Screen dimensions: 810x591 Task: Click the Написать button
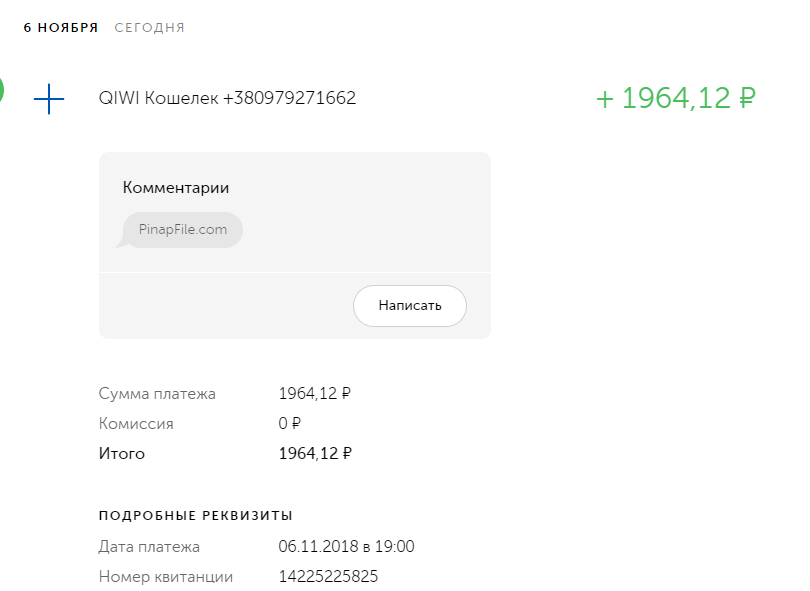(x=410, y=306)
